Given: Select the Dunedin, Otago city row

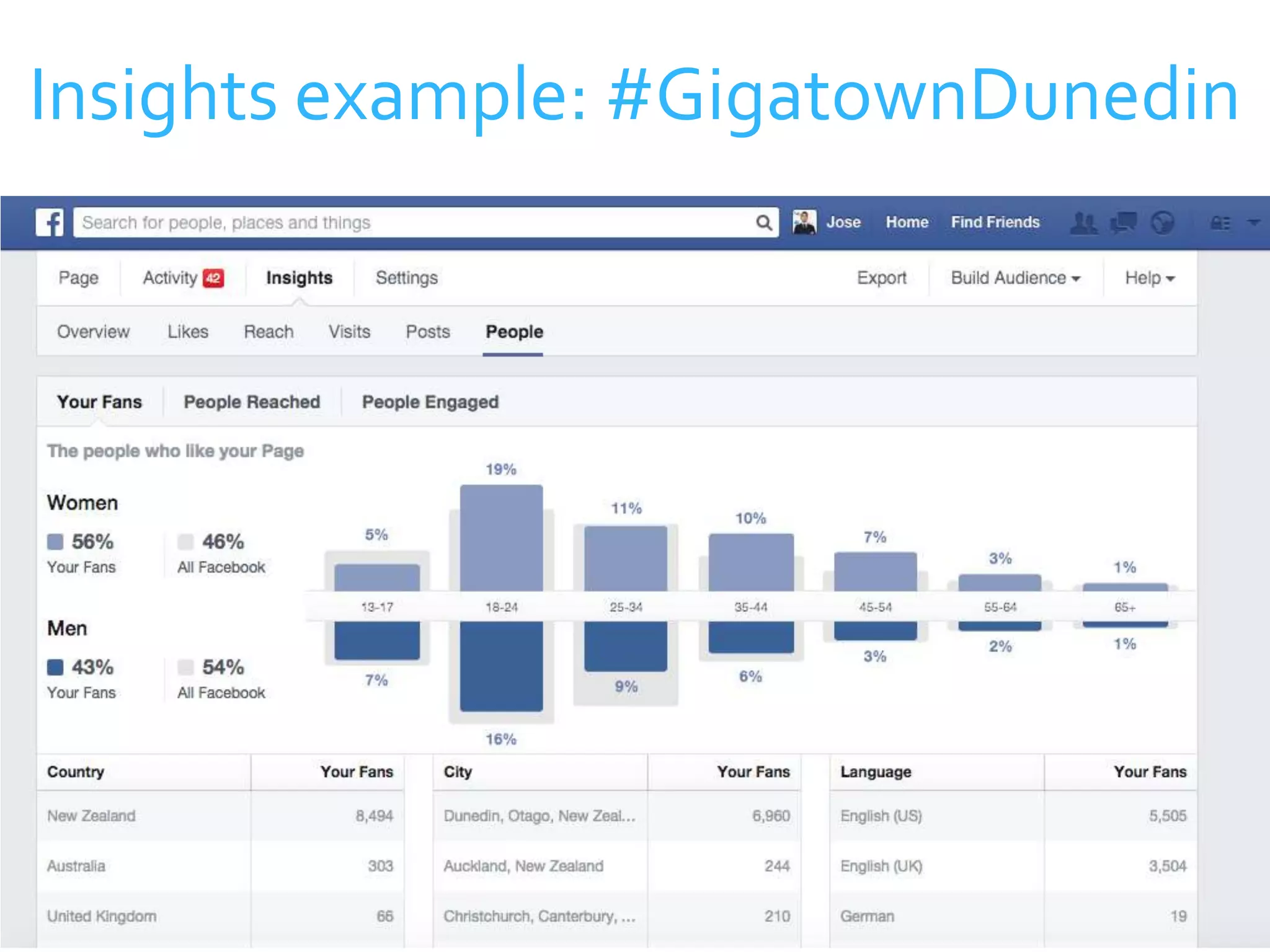Looking at the screenshot, I should 617,816.
